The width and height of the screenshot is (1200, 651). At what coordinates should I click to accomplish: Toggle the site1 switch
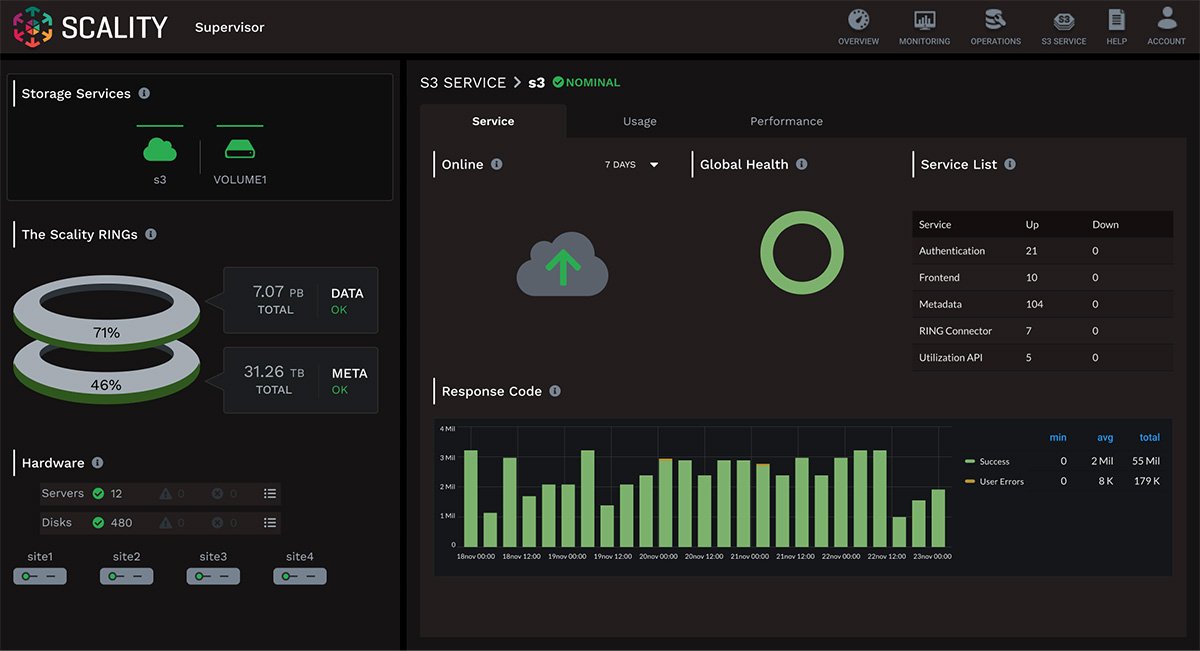coord(40,576)
